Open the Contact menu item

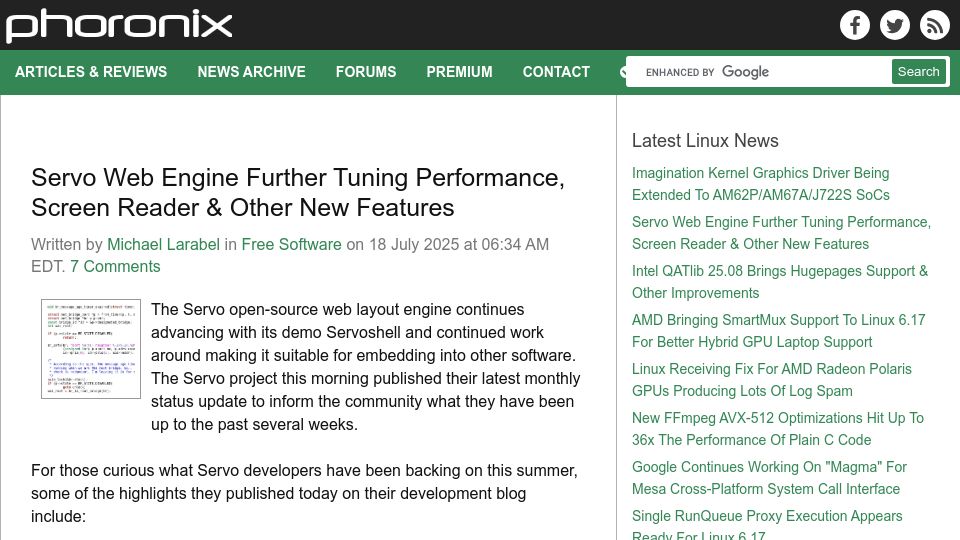[556, 72]
